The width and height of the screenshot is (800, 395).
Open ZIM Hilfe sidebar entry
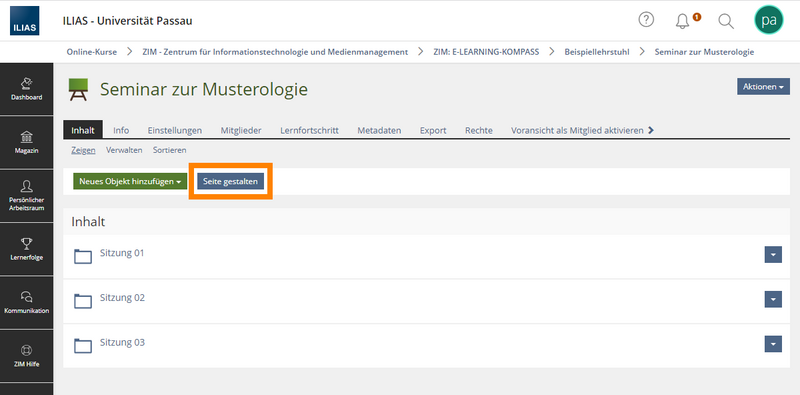[x=27, y=356]
